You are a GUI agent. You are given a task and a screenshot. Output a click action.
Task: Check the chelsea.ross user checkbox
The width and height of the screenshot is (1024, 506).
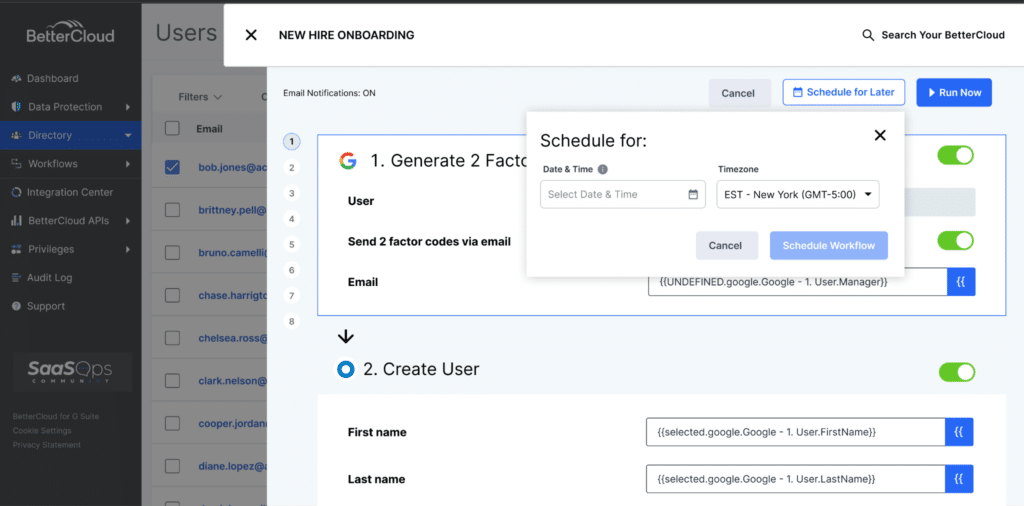click(172, 338)
